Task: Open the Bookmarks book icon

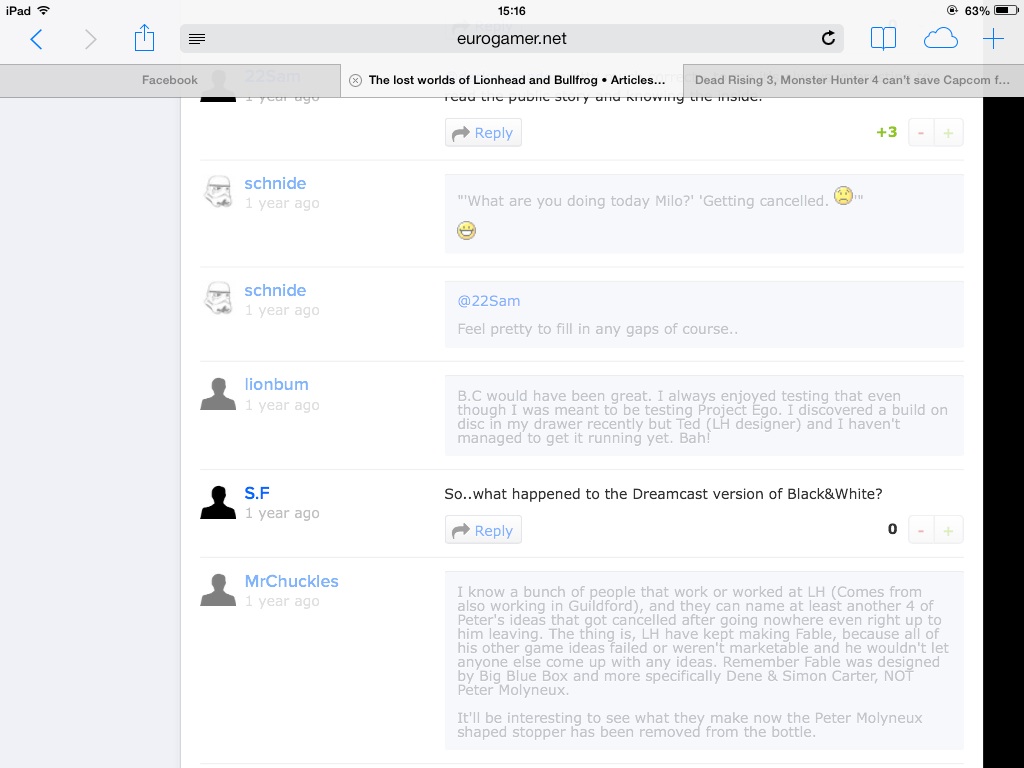Action: click(x=883, y=39)
